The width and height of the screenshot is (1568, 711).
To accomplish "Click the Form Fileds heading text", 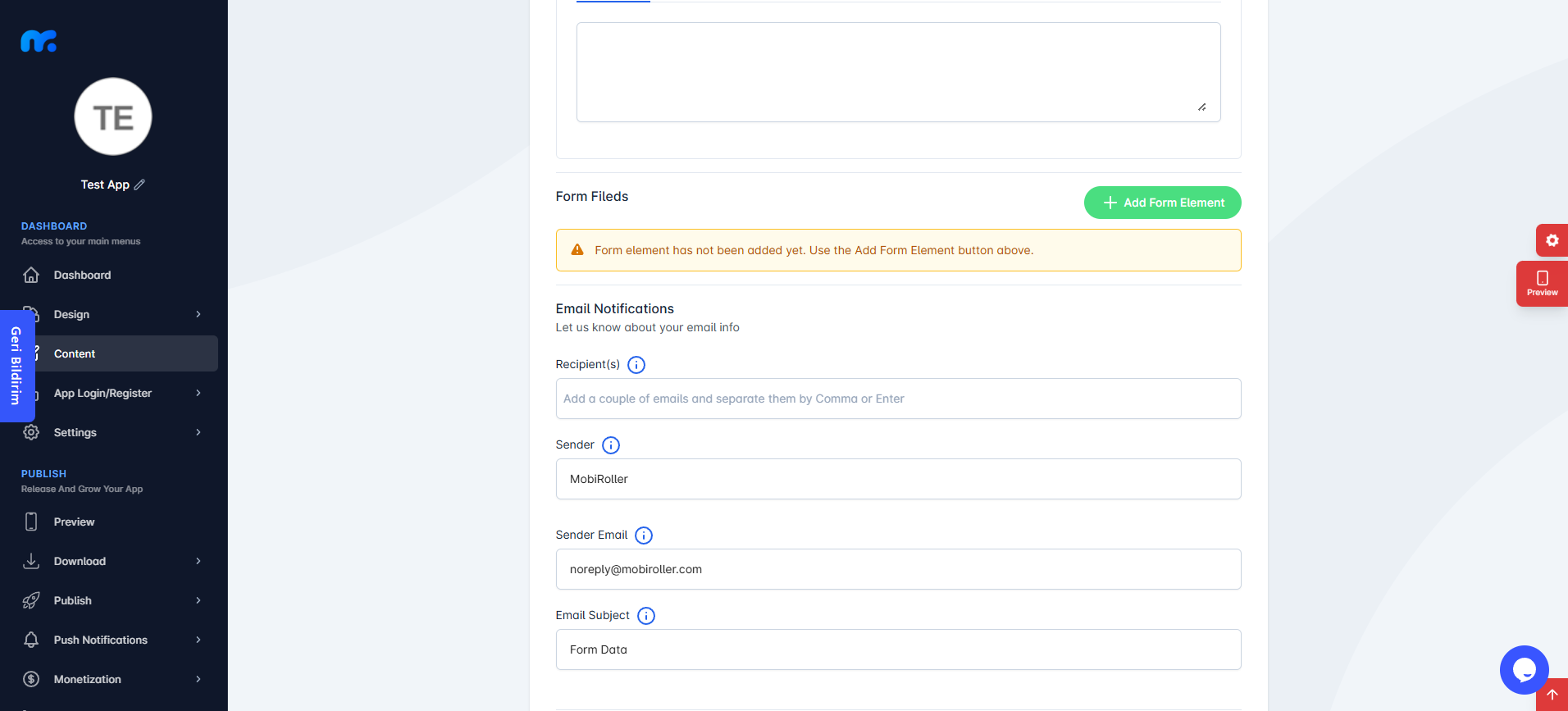I will click(592, 196).
